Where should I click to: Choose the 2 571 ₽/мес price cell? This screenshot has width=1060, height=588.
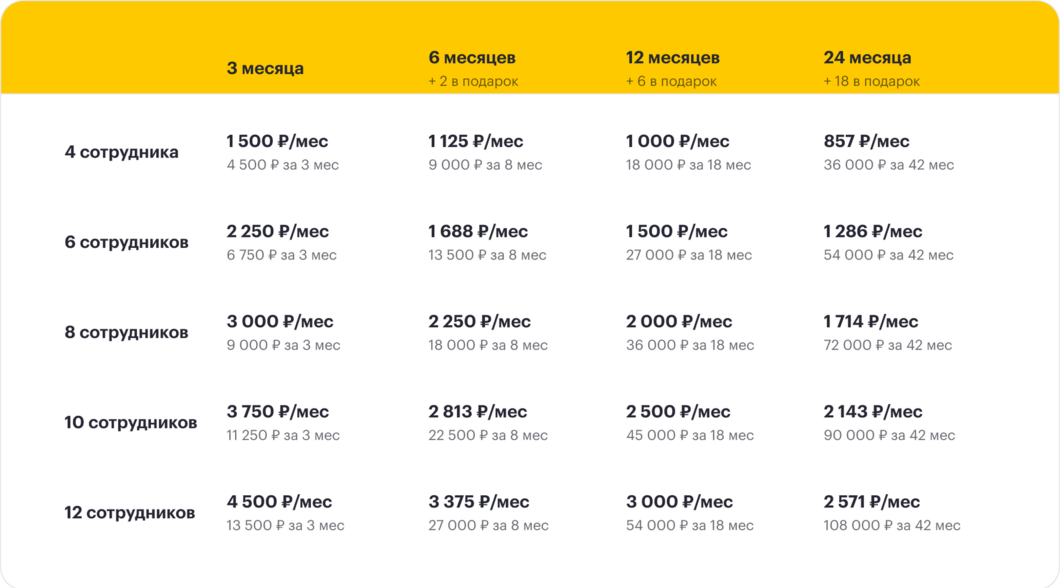[871, 502]
